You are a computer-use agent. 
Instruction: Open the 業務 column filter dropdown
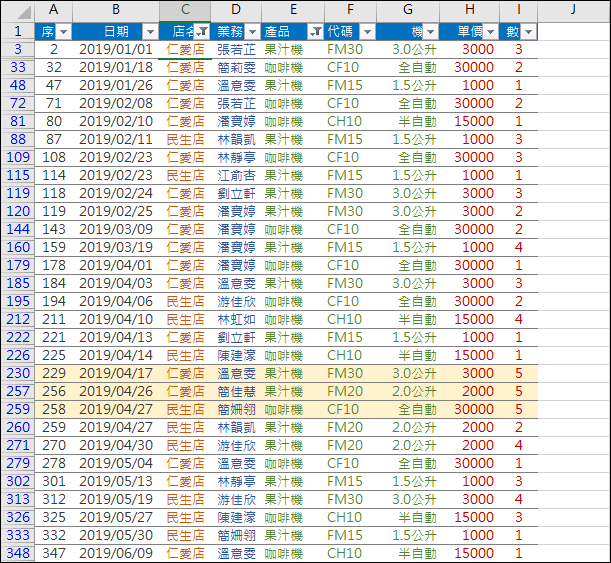pos(253,32)
